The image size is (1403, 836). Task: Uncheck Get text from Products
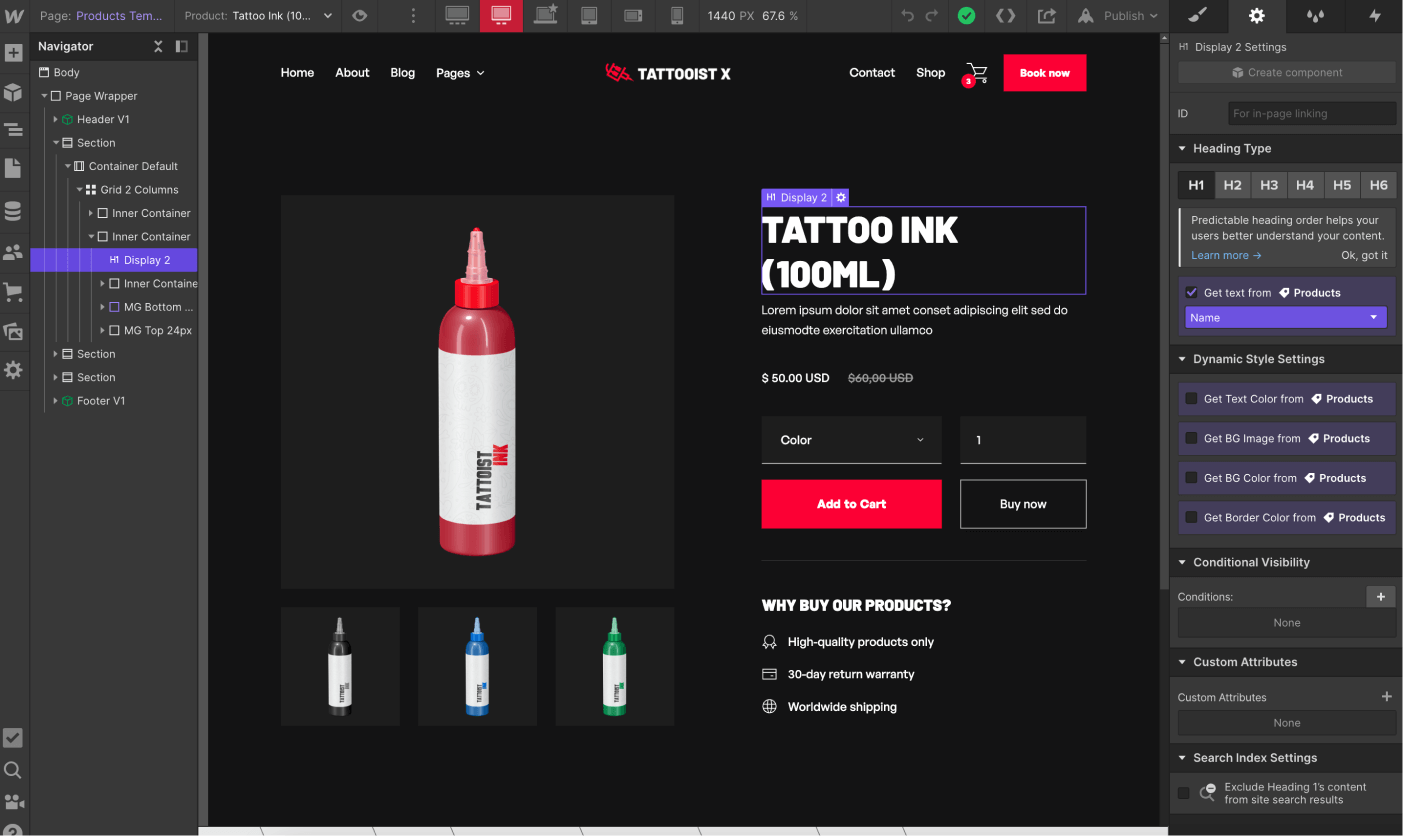click(x=1189, y=292)
